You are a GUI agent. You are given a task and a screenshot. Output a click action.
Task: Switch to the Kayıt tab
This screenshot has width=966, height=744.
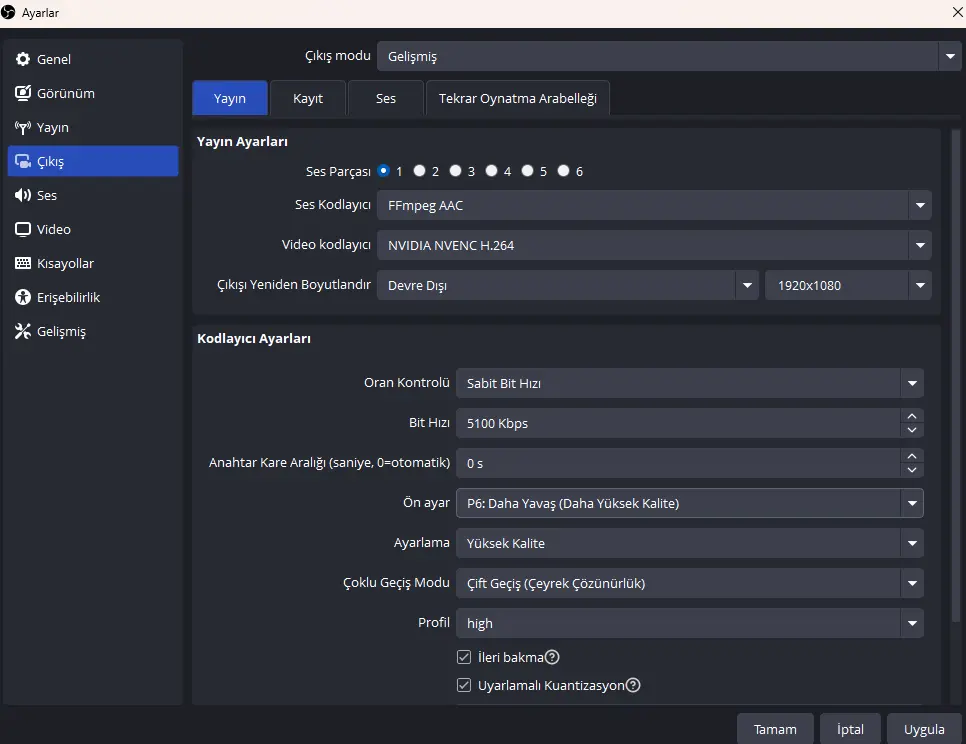(x=307, y=98)
